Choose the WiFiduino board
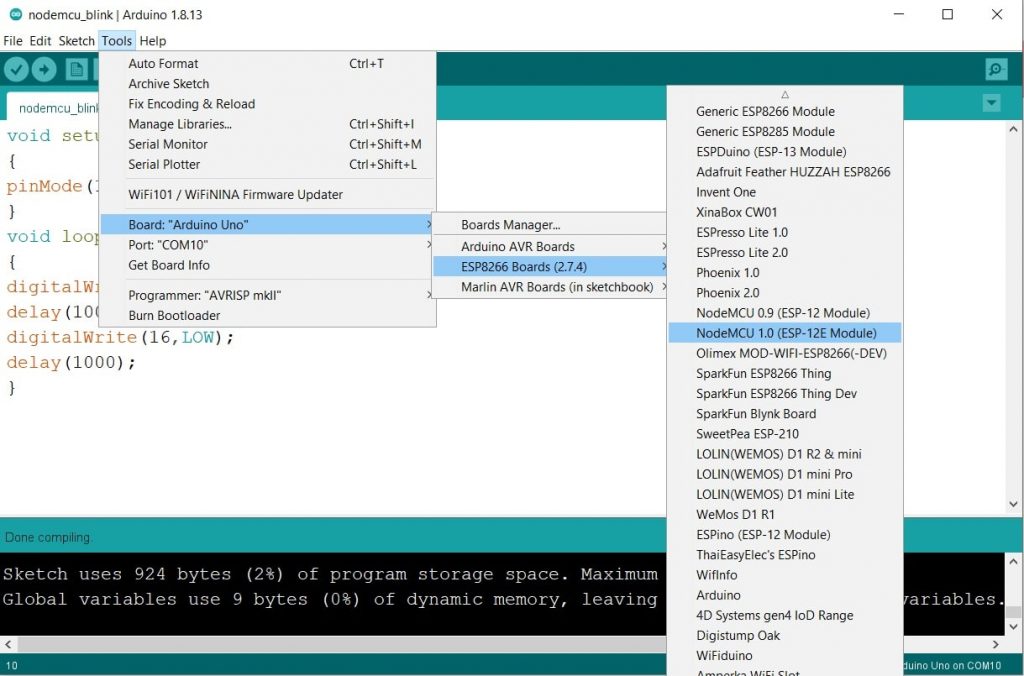 [x=785, y=656]
